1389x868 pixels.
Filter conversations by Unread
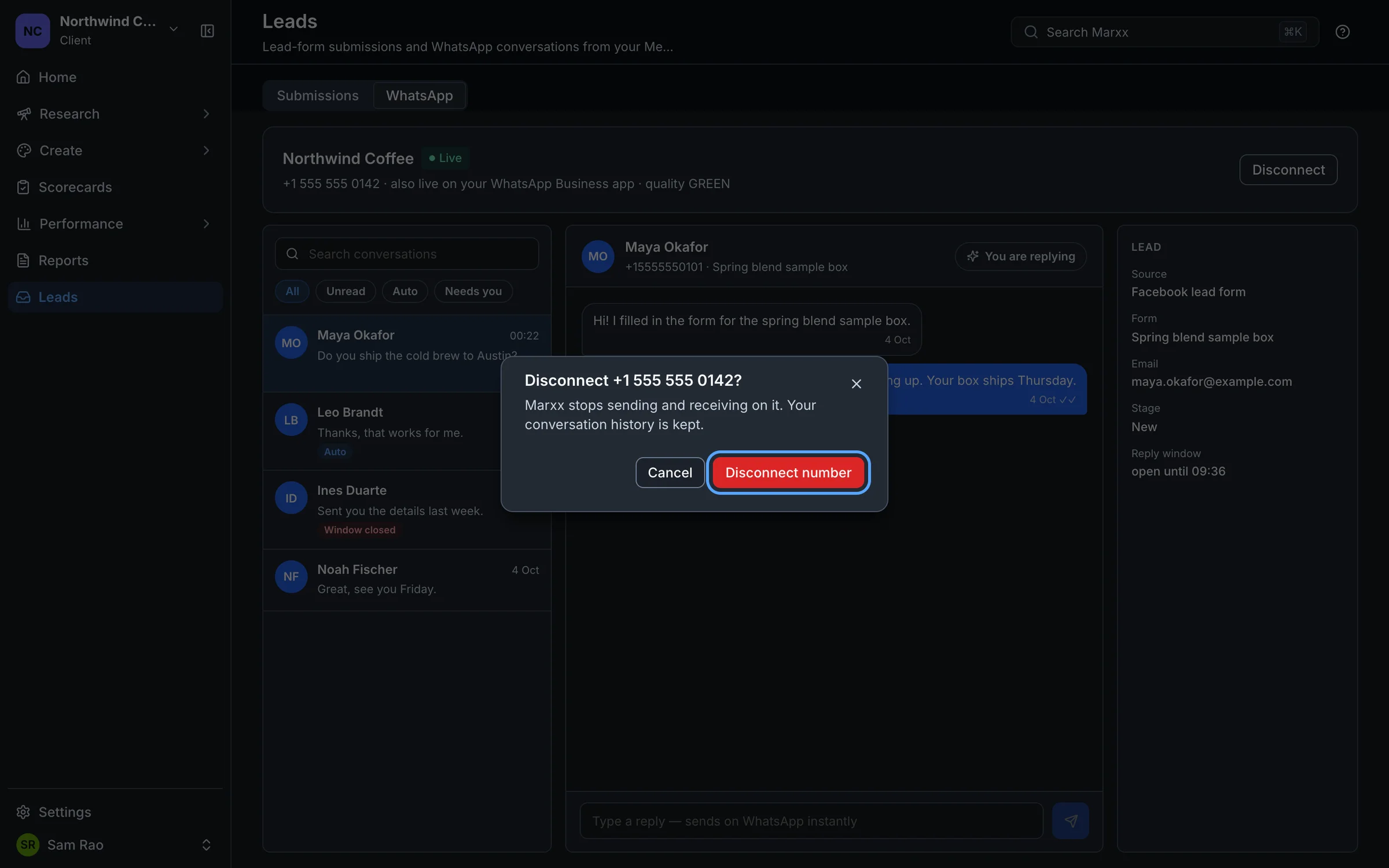click(x=346, y=291)
